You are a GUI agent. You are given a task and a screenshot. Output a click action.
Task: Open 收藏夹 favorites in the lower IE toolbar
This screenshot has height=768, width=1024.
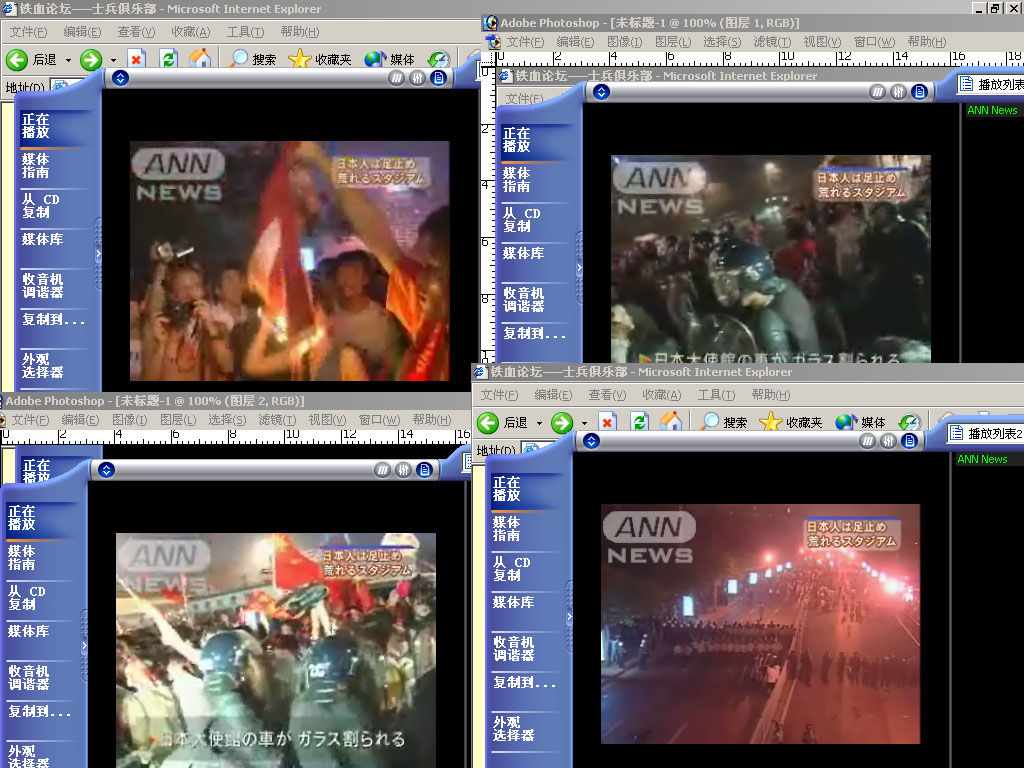791,422
